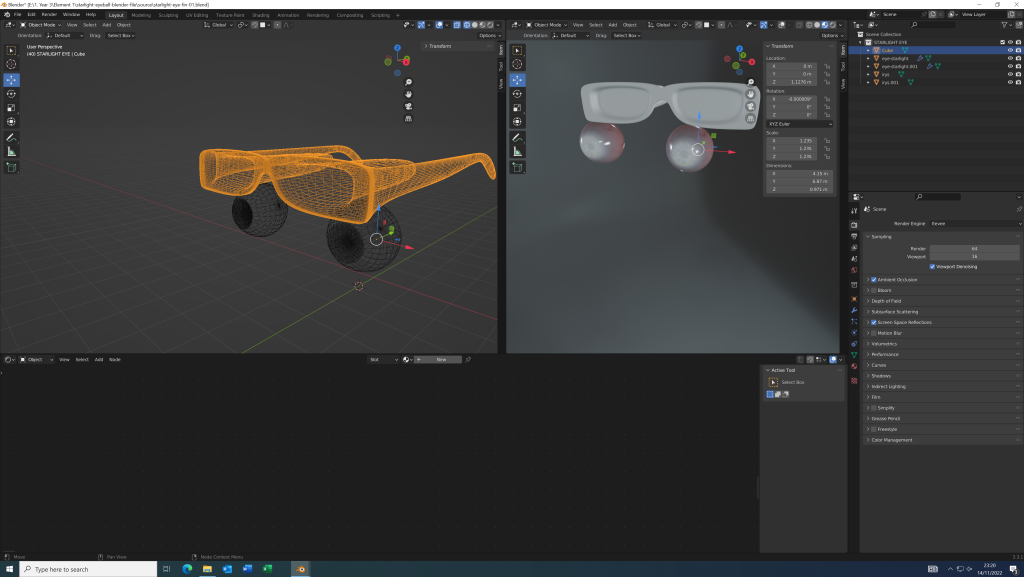Activate the Measure tool in left viewport
Viewport: 1024px width, 577px height.
12,151
